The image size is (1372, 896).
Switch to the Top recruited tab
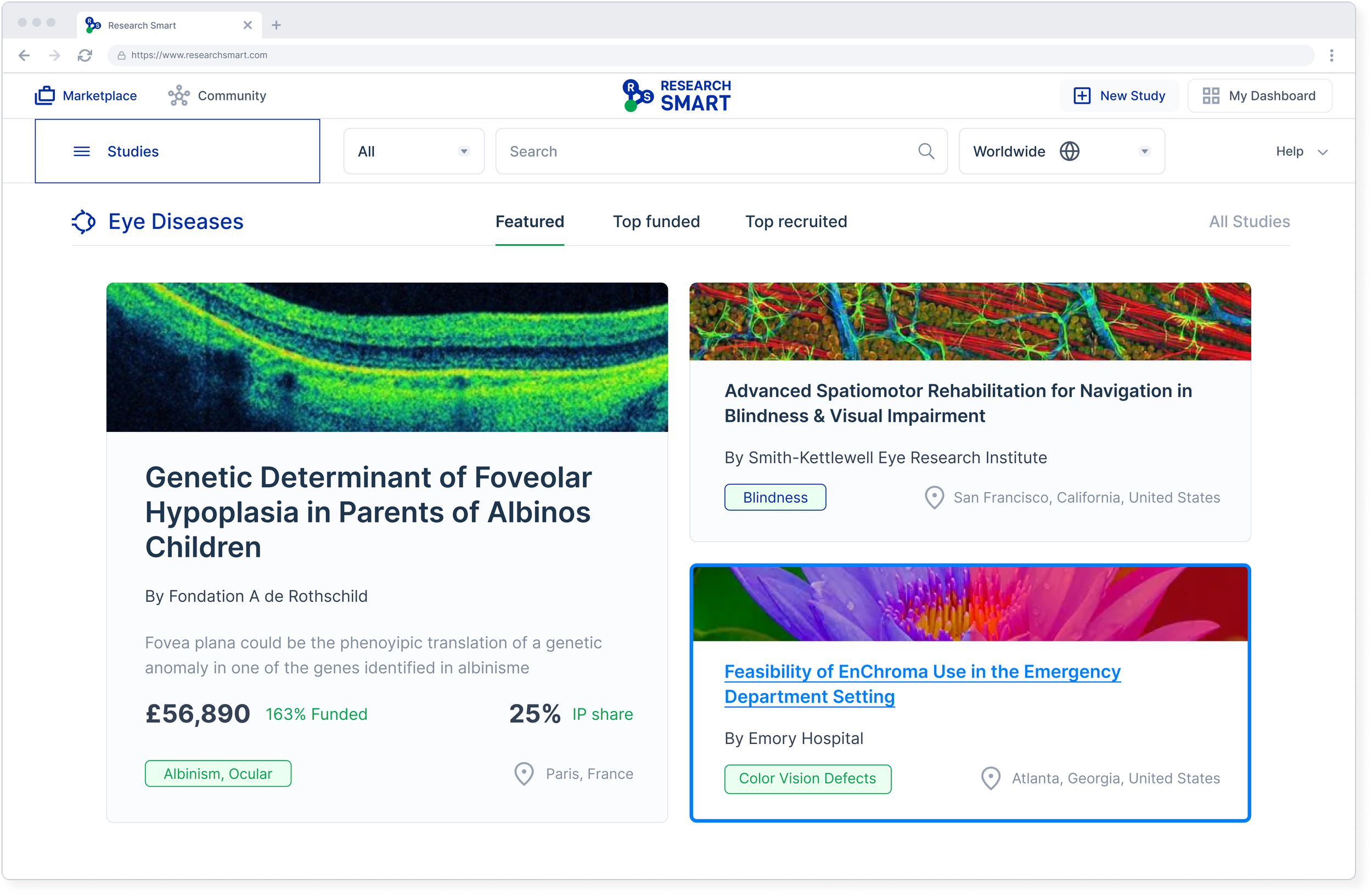796,222
